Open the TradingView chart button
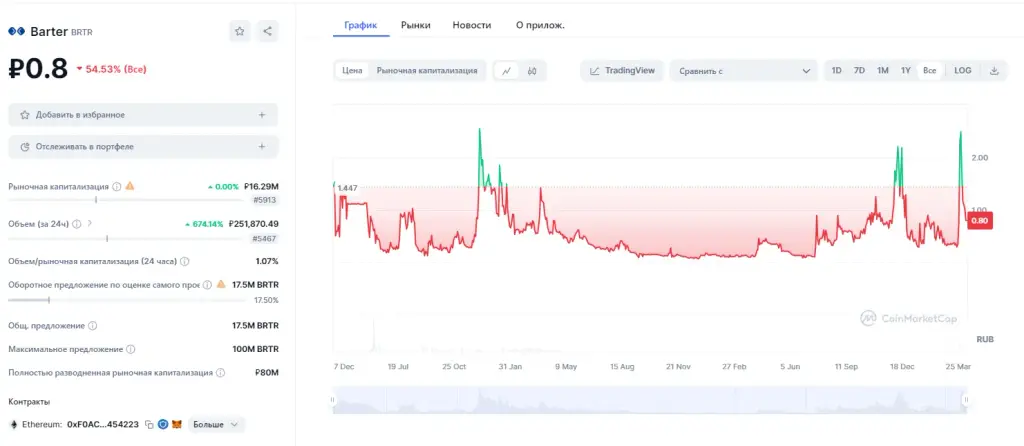This screenshot has width=1024, height=446. click(622, 71)
